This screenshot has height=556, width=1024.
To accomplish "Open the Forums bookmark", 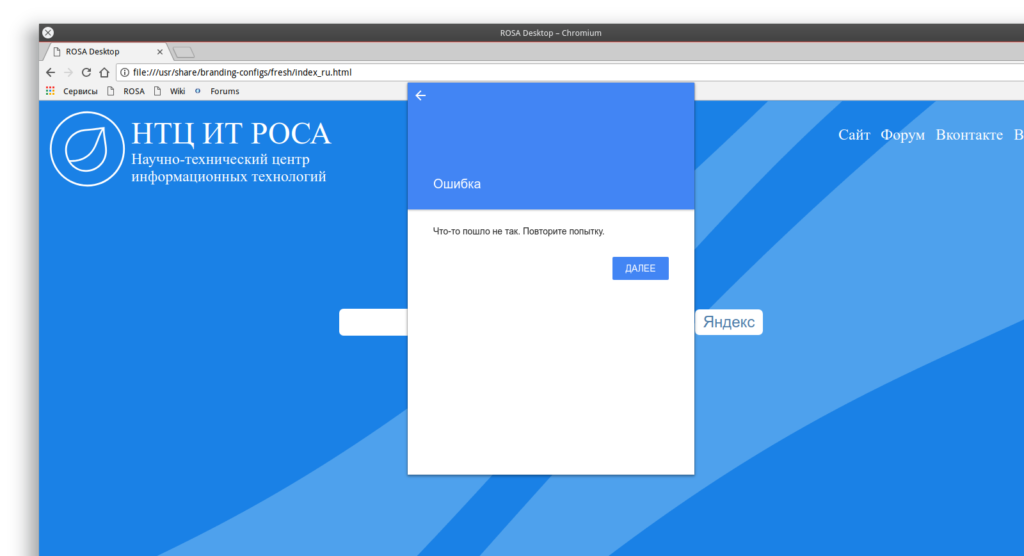I will pyautogui.click(x=224, y=91).
